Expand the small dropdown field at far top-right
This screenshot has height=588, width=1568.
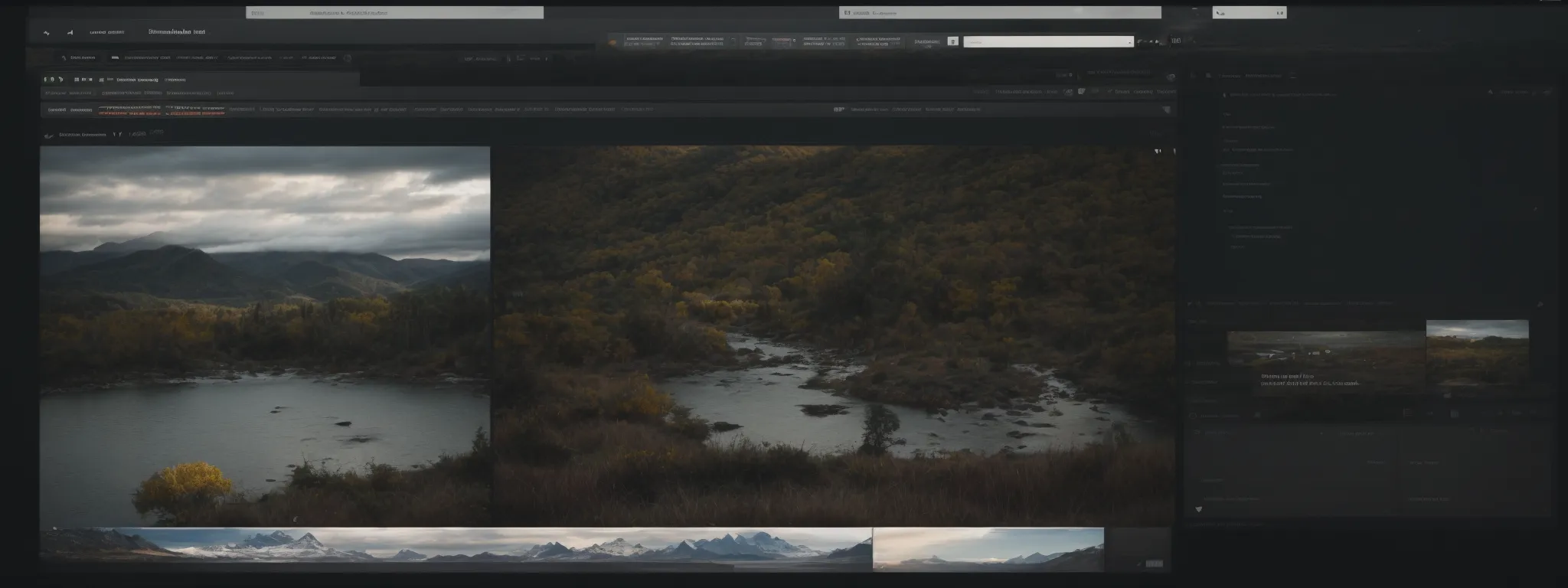click(1249, 13)
